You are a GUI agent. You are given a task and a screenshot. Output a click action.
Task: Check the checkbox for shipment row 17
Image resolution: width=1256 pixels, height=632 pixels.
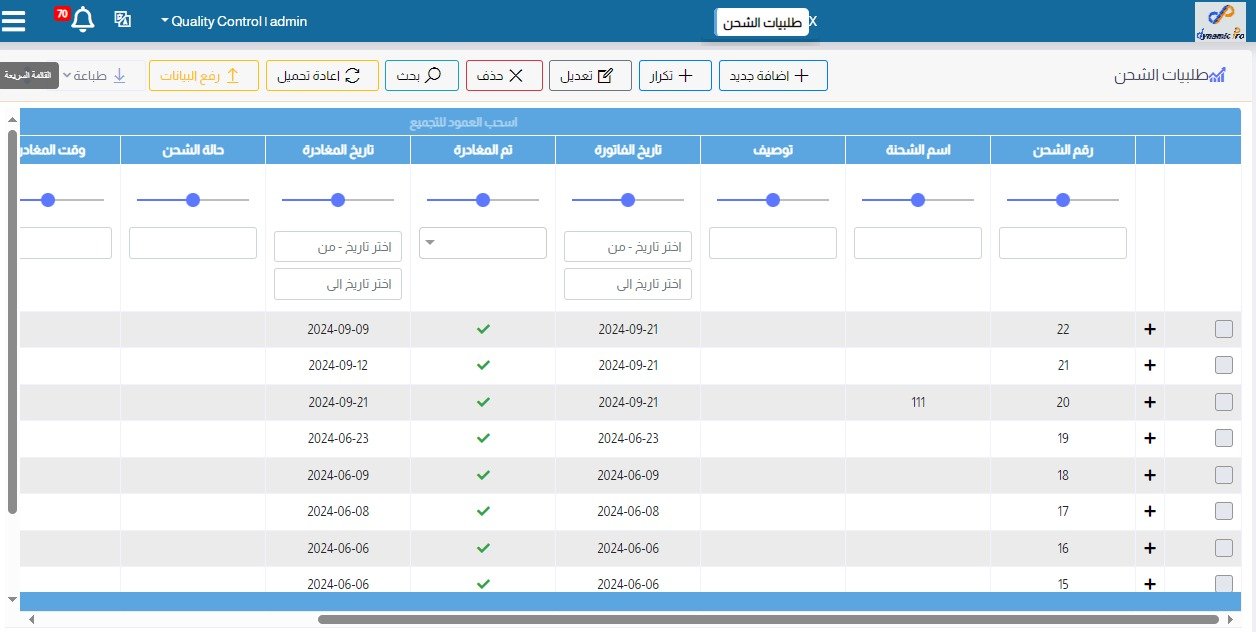pyautogui.click(x=1223, y=511)
